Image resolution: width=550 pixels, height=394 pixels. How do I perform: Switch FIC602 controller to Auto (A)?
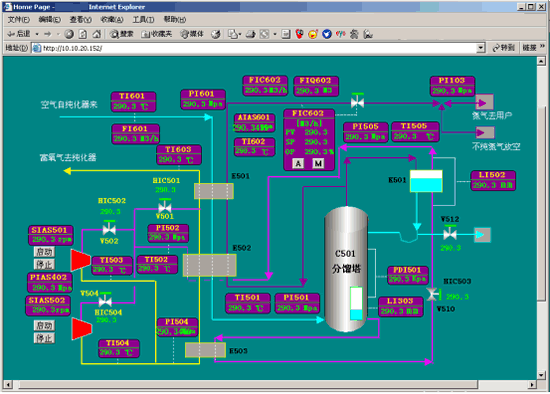click(x=298, y=163)
